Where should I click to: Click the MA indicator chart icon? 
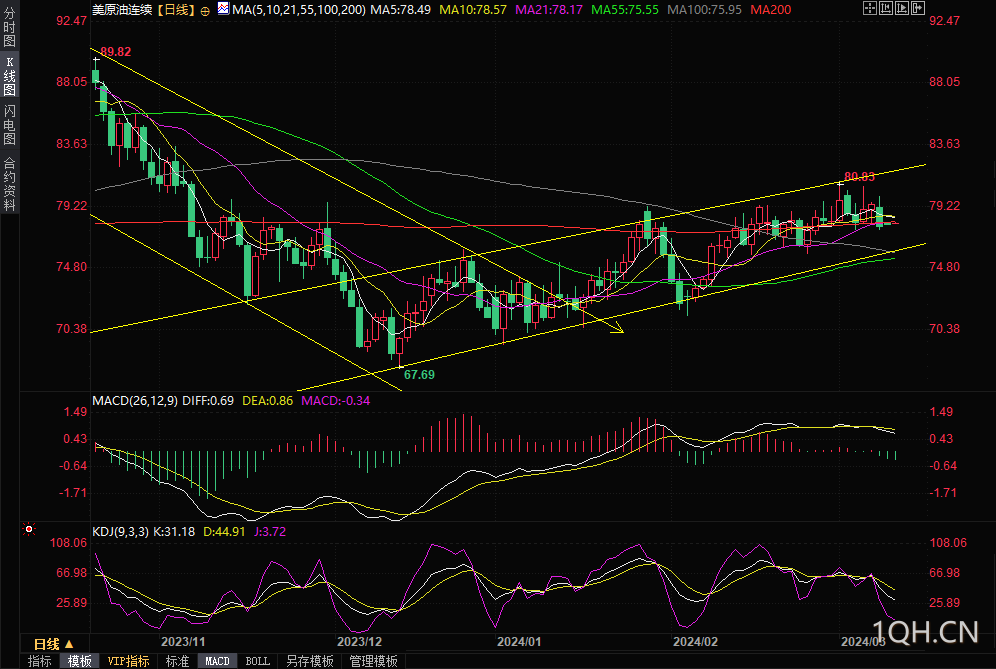223,8
